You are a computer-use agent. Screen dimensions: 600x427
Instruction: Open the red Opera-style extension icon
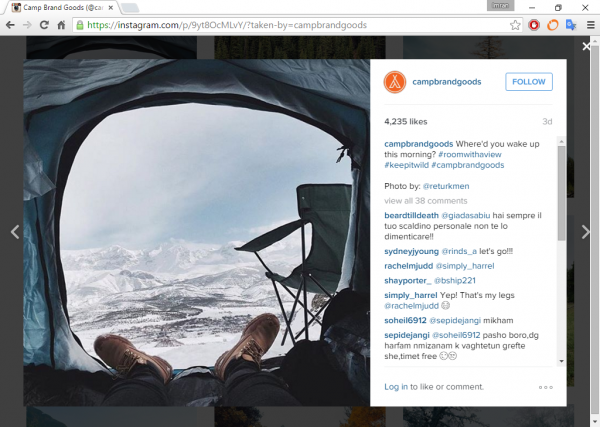[x=534, y=25]
